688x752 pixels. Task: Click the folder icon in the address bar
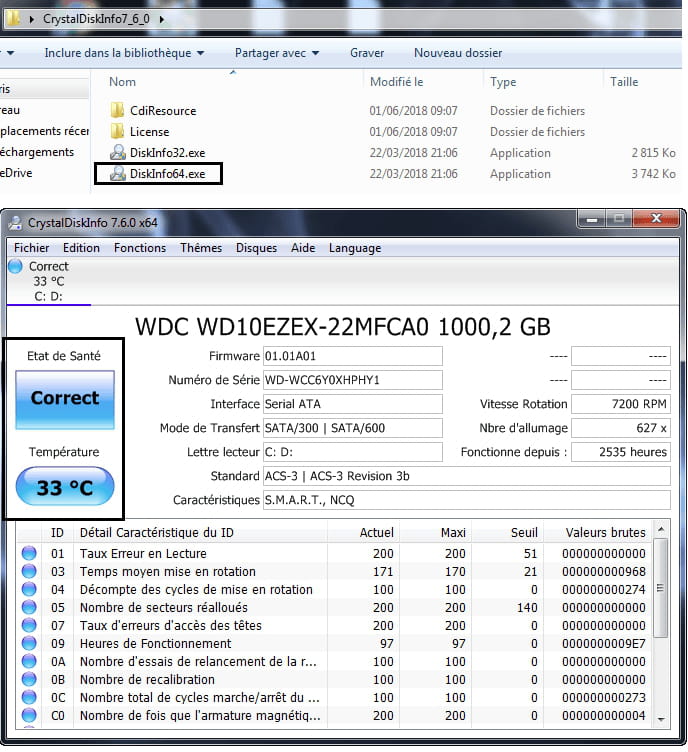coord(13,19)
